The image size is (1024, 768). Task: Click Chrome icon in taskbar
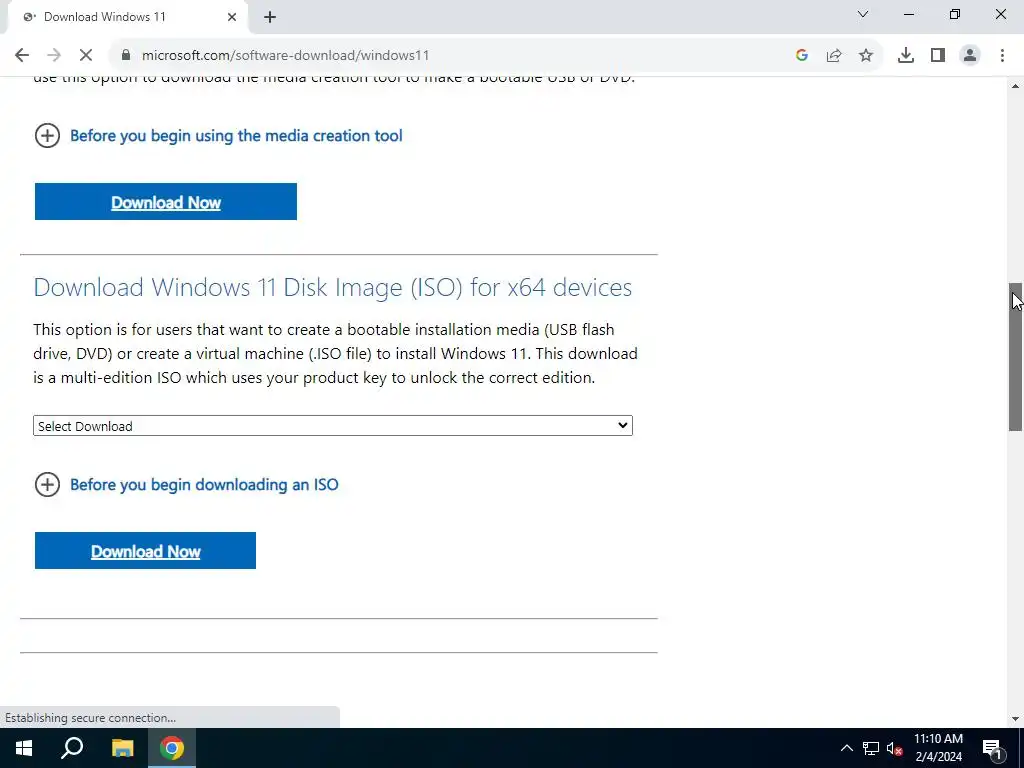click(x=172, y=748)
